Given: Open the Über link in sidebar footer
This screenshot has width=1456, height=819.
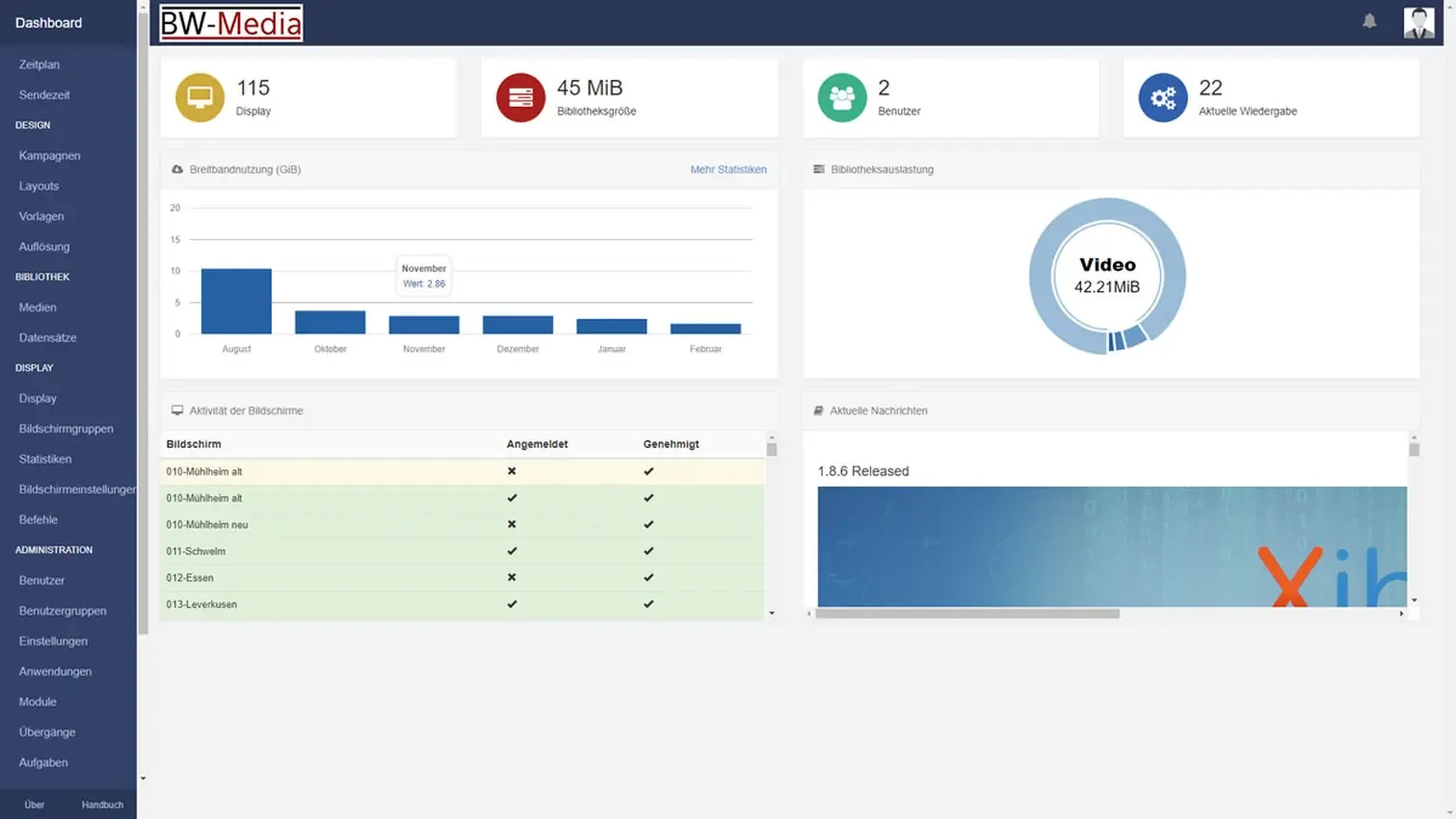Looking at the screenshot, I should 35,805.
